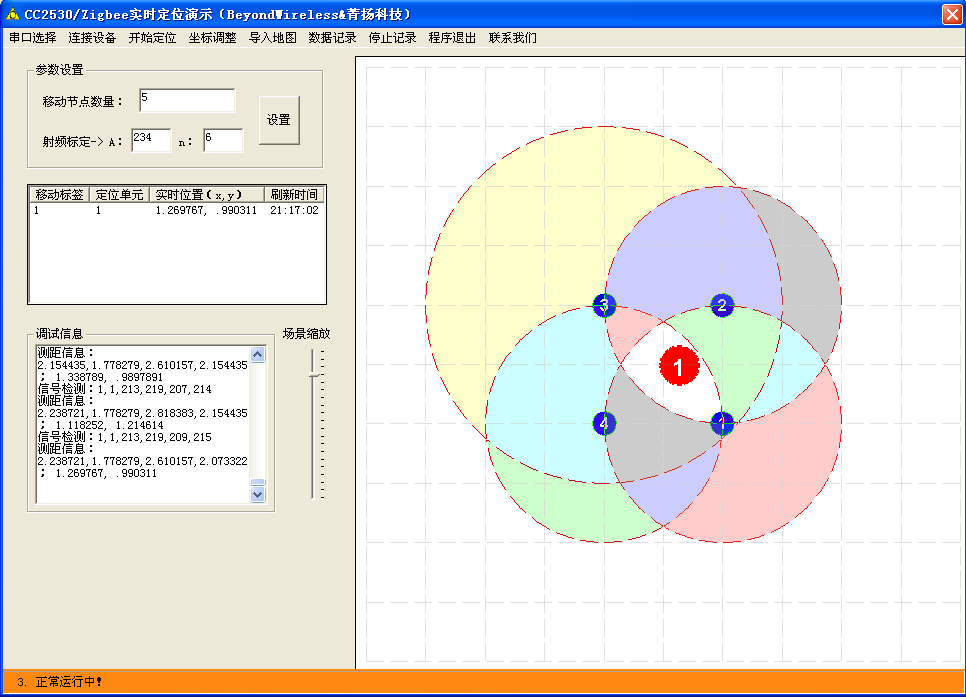The height and width of the screenshot is (697, 966).
Task: Sort by 实时位置(x,y) column header
Action: (207, 195)
